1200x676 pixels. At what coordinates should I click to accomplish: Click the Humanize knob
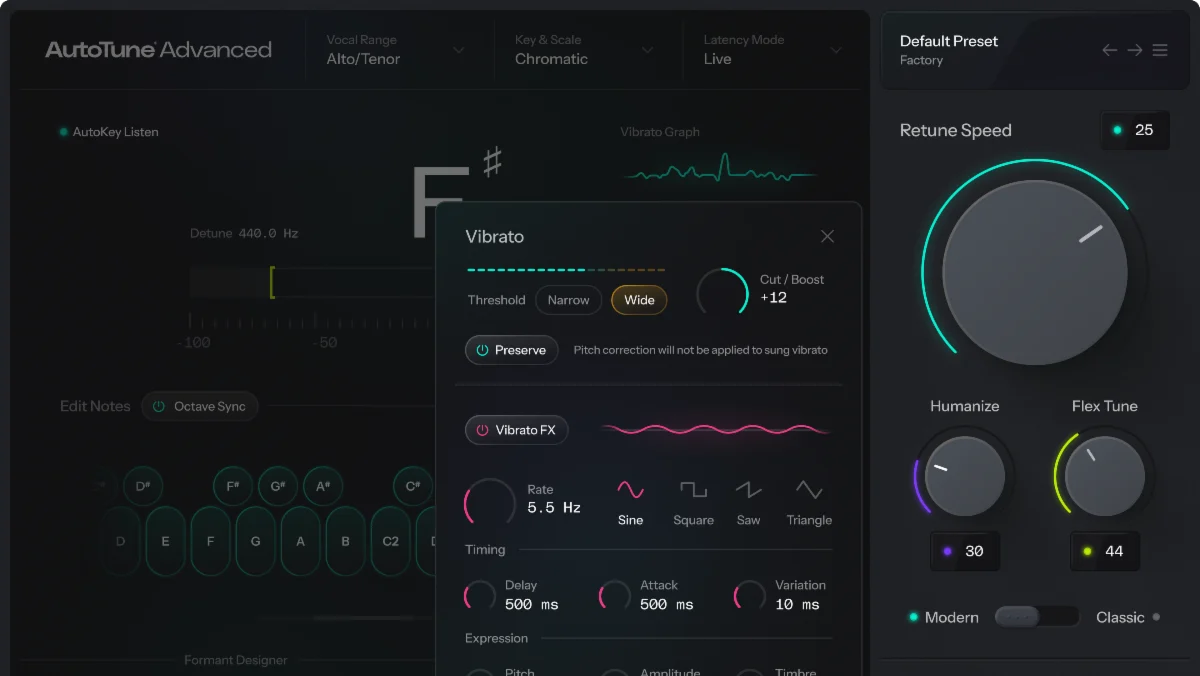(964, 475)
